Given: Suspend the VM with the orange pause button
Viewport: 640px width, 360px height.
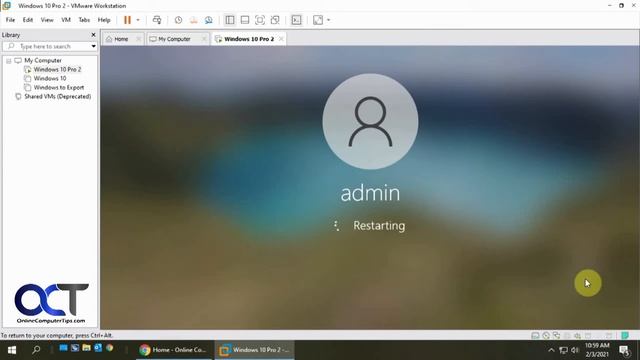Looking at the screenshot, I should point(127,20).
